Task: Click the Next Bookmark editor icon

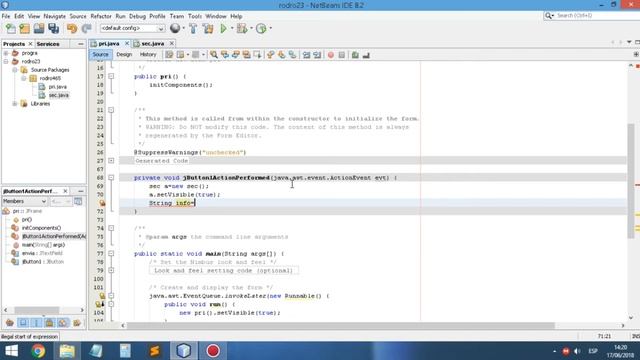Action: click(x=282, y=55)
